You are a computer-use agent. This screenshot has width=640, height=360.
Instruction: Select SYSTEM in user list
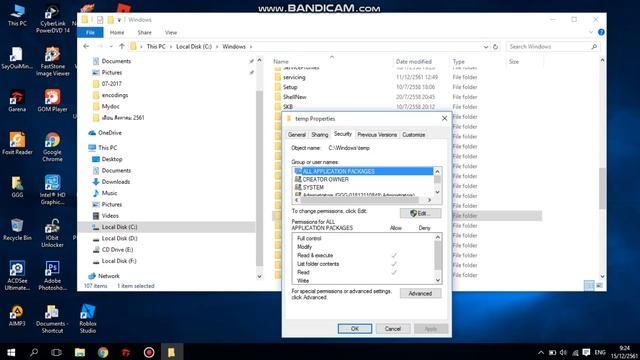click(313, 187)
